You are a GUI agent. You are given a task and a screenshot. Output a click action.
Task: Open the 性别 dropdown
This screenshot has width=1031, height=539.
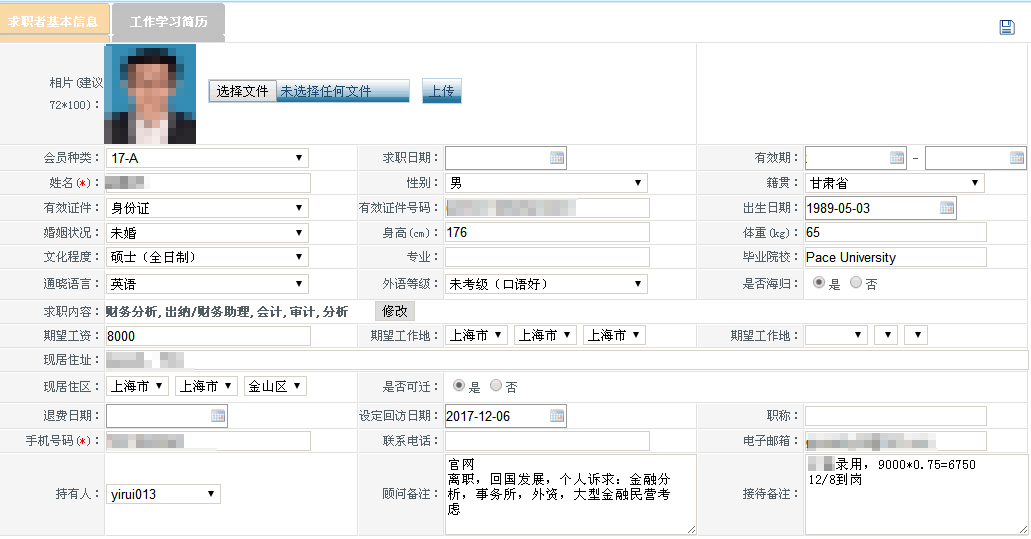coord(546,183)
